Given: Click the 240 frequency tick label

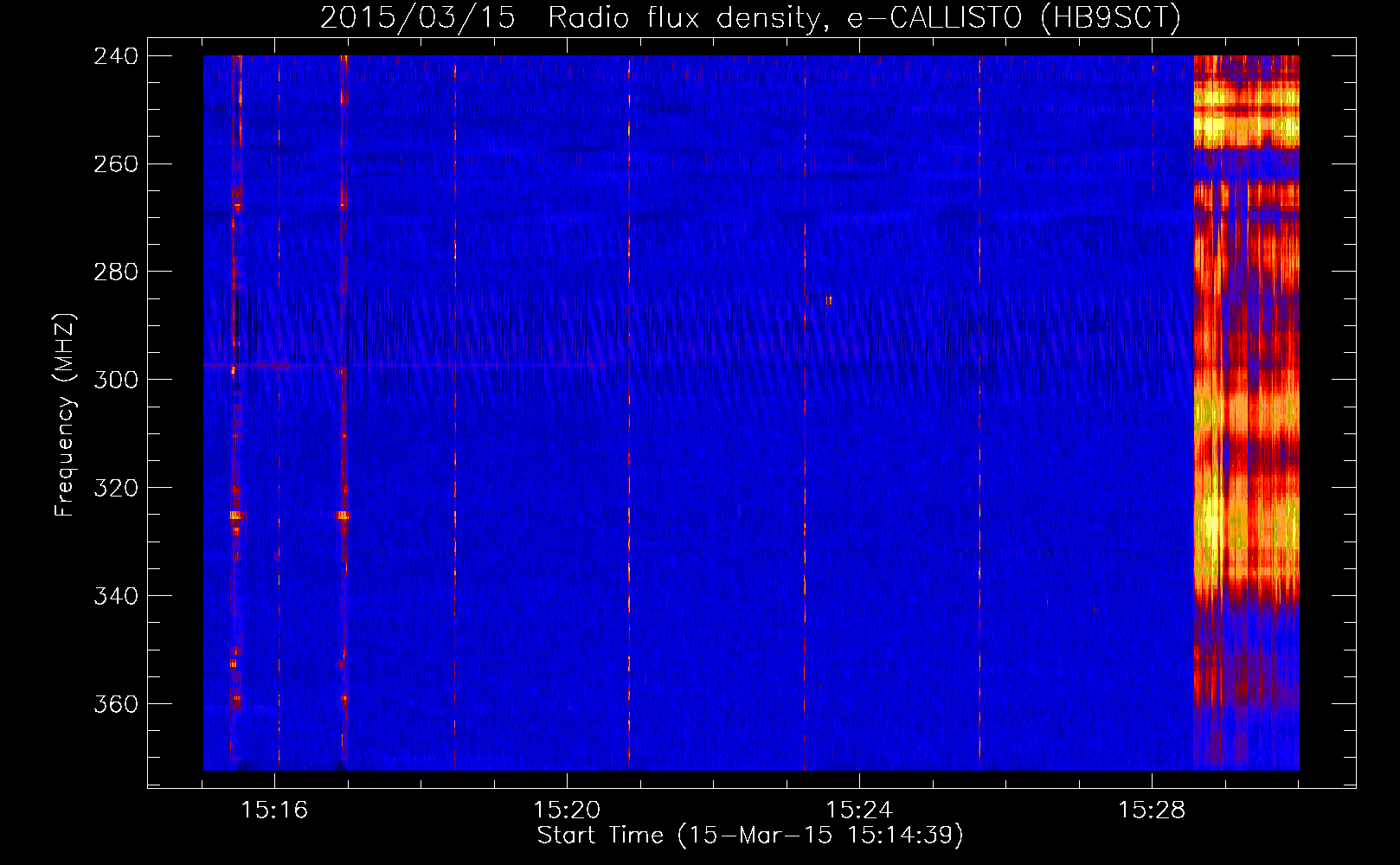Looking at the screenshot, I should click(x=115, y=55).
